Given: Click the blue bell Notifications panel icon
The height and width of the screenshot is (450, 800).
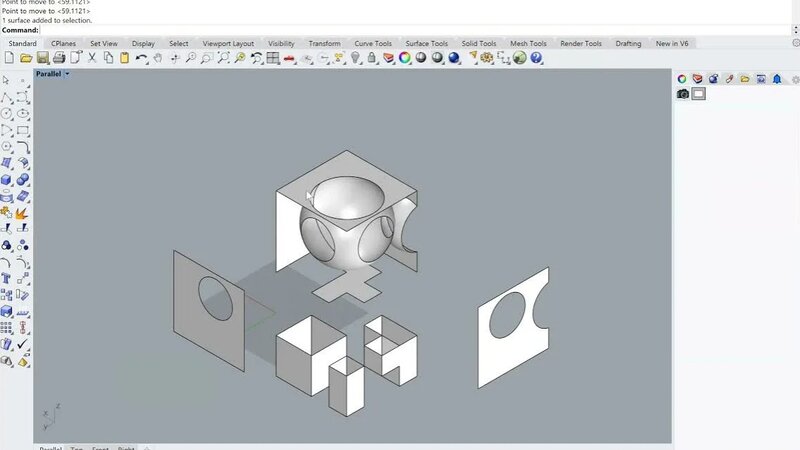Looking at the screenshot, I should [777, 79].
